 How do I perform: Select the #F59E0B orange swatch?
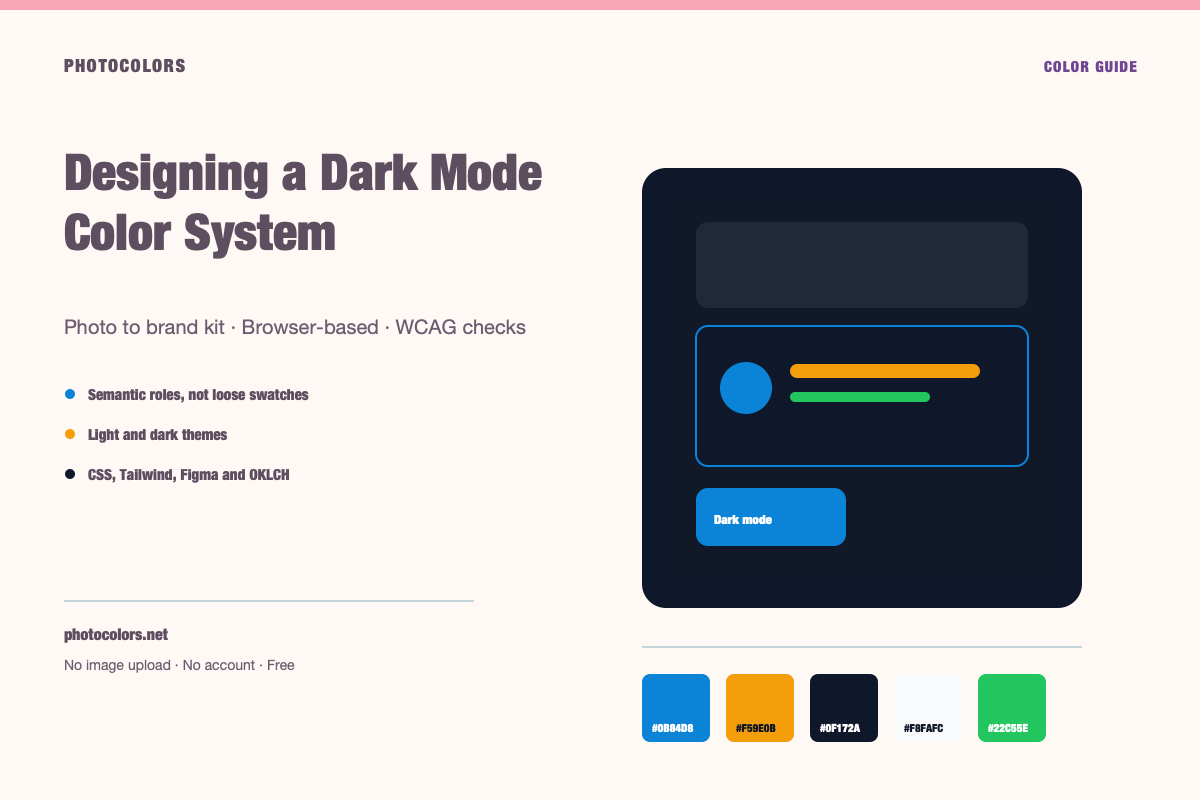pos(760,708)
